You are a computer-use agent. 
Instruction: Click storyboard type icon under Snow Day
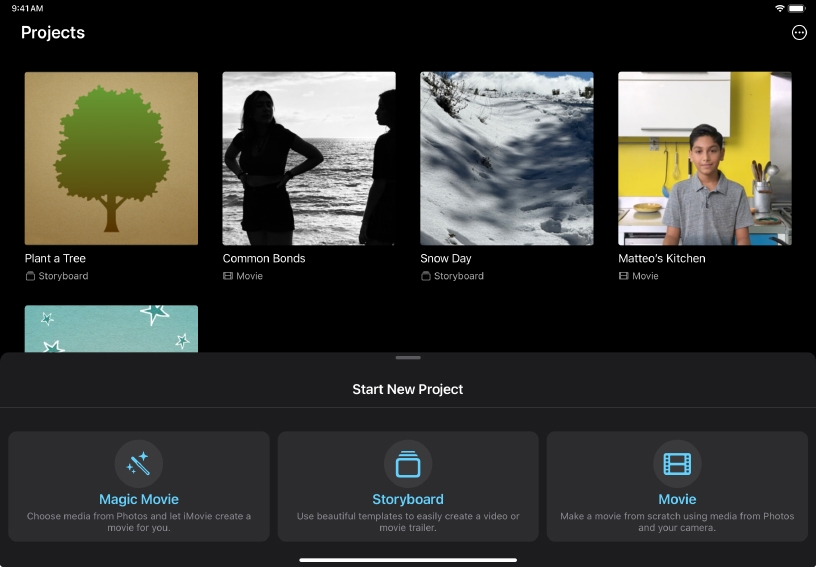click(x=426, y=276)
